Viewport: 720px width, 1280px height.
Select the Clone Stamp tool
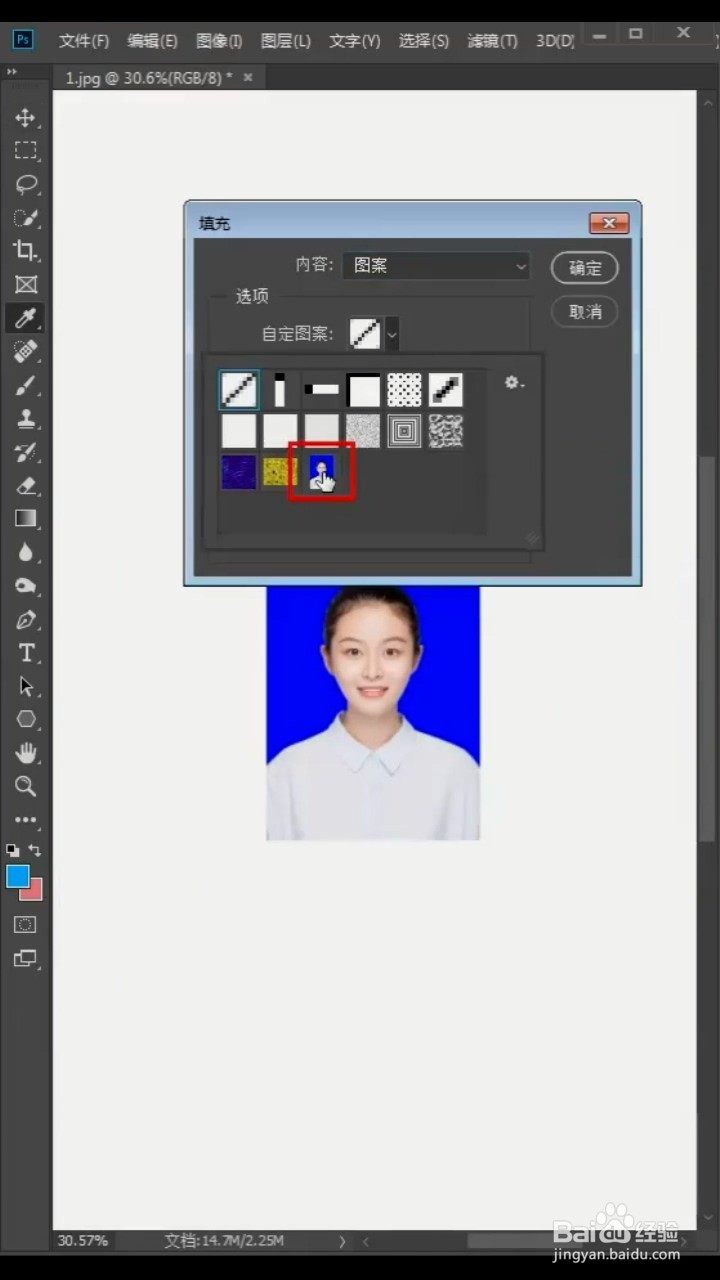(x=25, y=419)
